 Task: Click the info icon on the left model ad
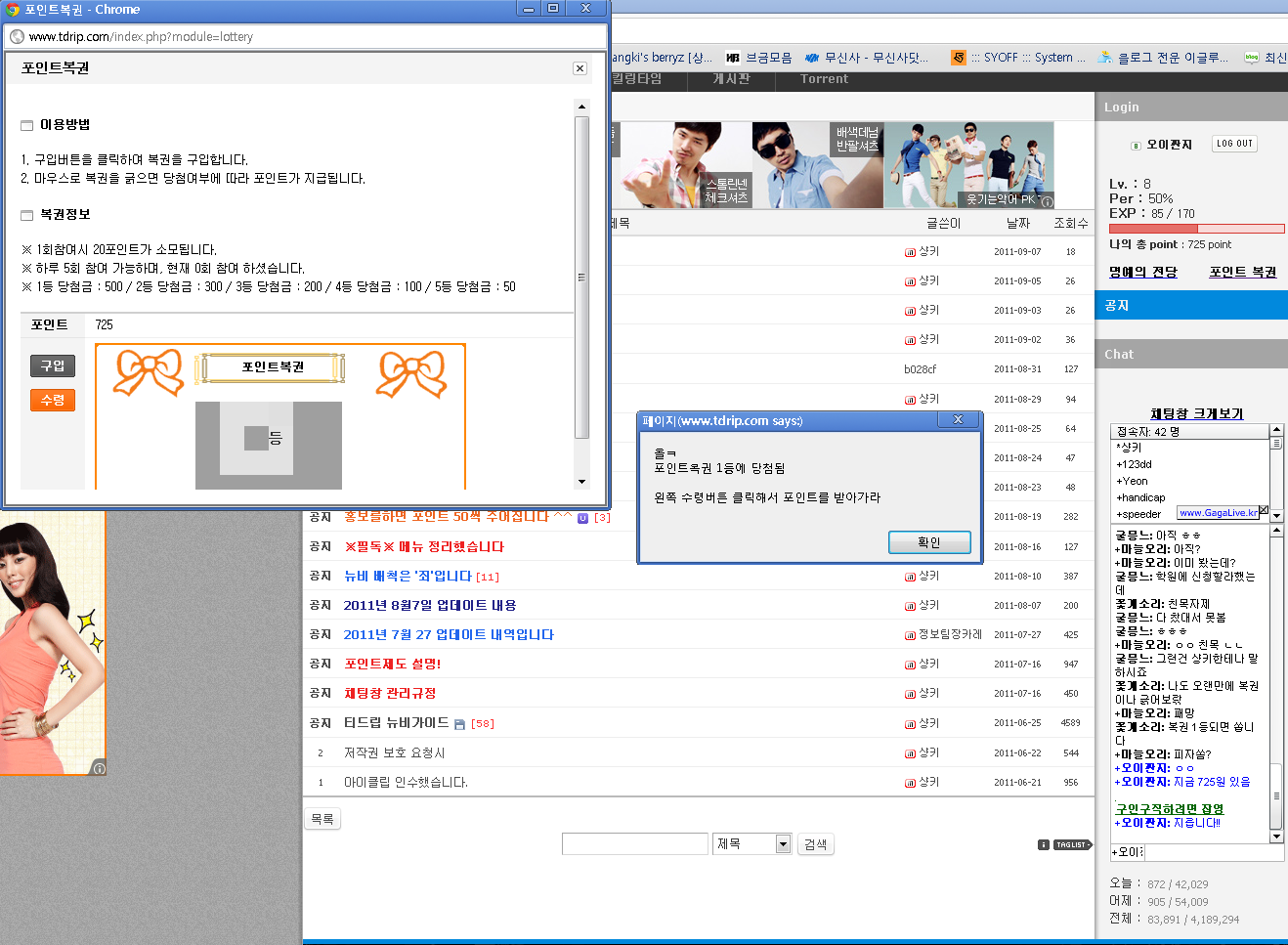pos(99,768)
